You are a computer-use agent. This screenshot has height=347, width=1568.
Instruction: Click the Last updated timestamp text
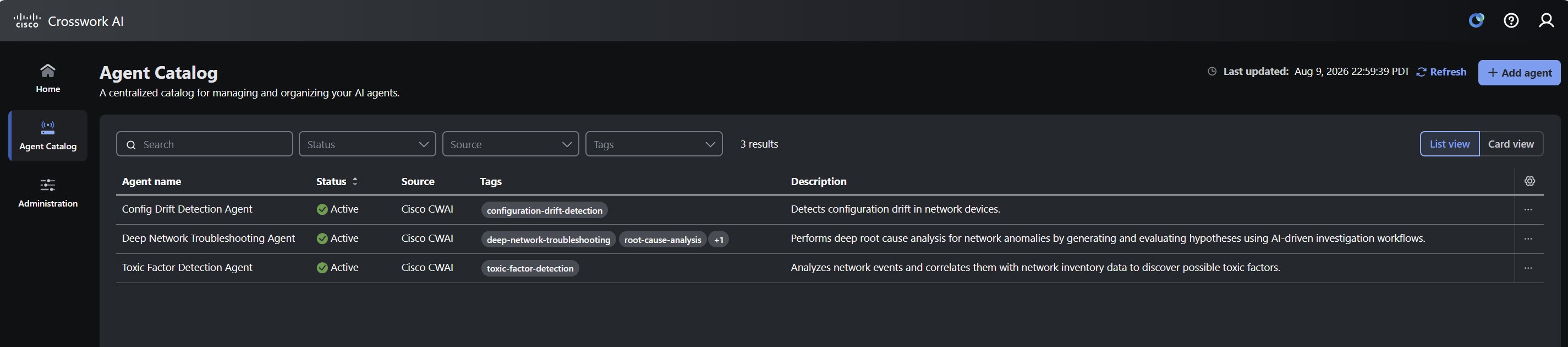[x=1352, y=72]
